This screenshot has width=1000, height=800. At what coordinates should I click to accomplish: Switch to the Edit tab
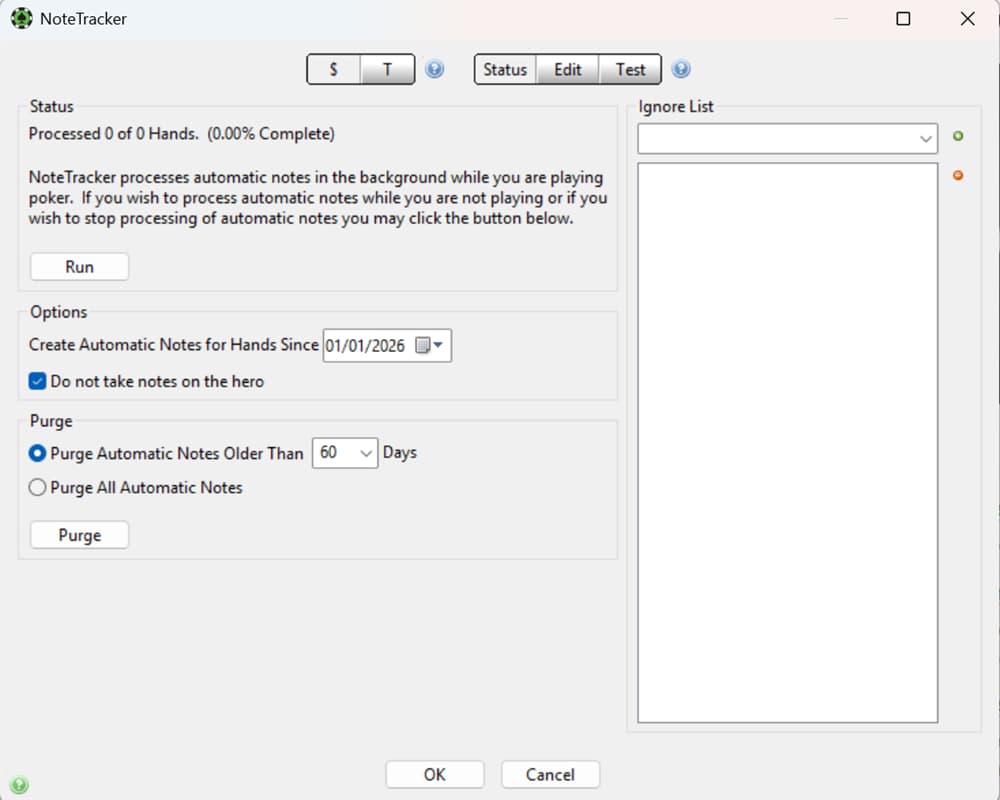pos(567,69)
